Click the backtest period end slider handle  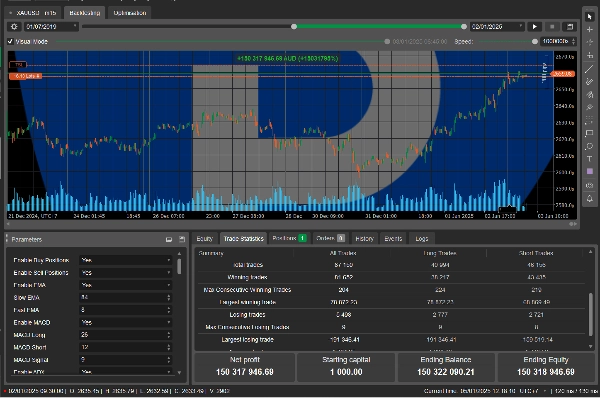[x=464, y=26]
